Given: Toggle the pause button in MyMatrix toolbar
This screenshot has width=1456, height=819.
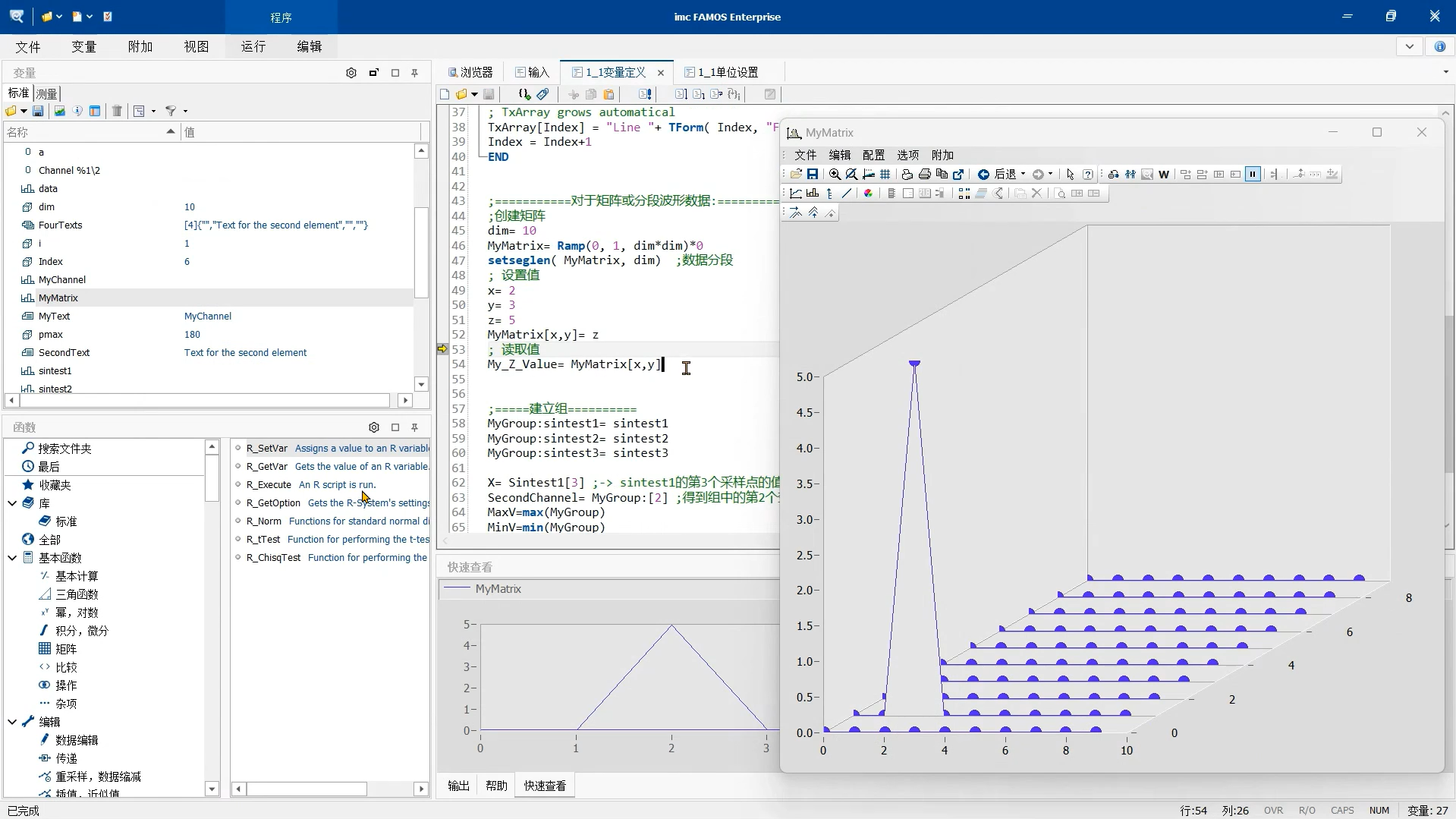Looking at the screenshot, I should 1253,175.
